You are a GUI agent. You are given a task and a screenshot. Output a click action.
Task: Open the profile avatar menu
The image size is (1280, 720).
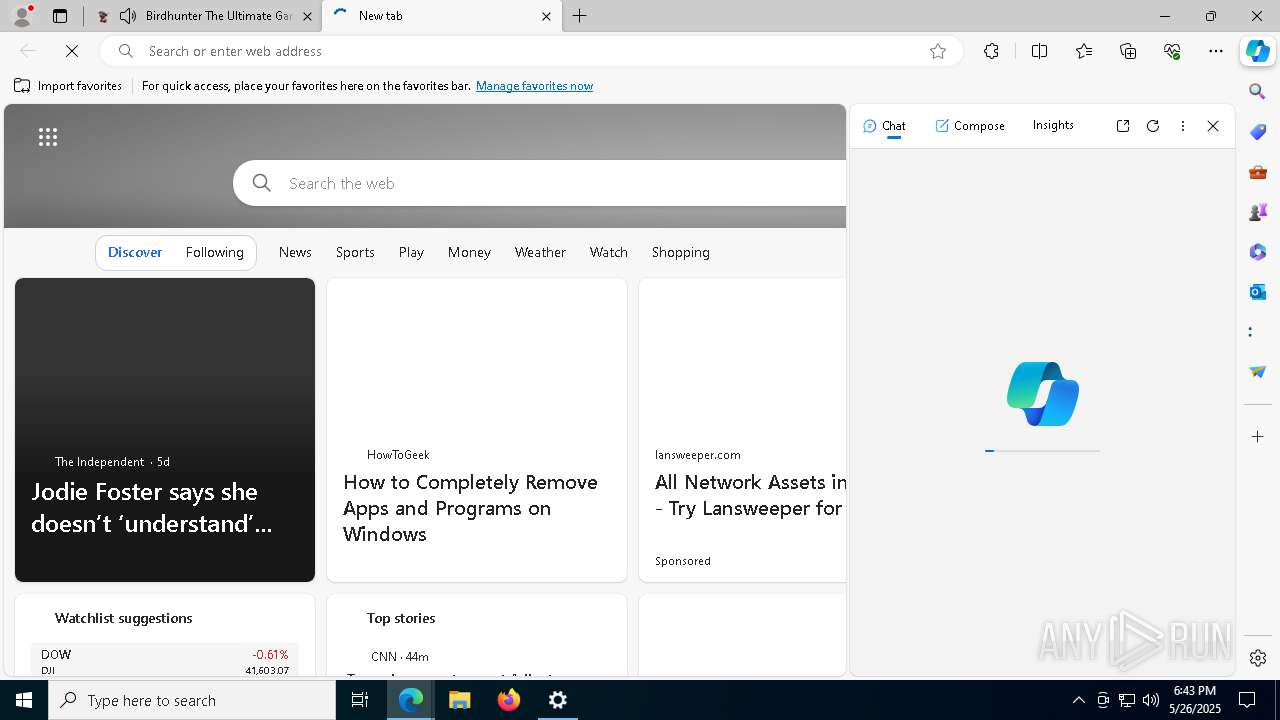pyautogui.click(x=21, y=16)
